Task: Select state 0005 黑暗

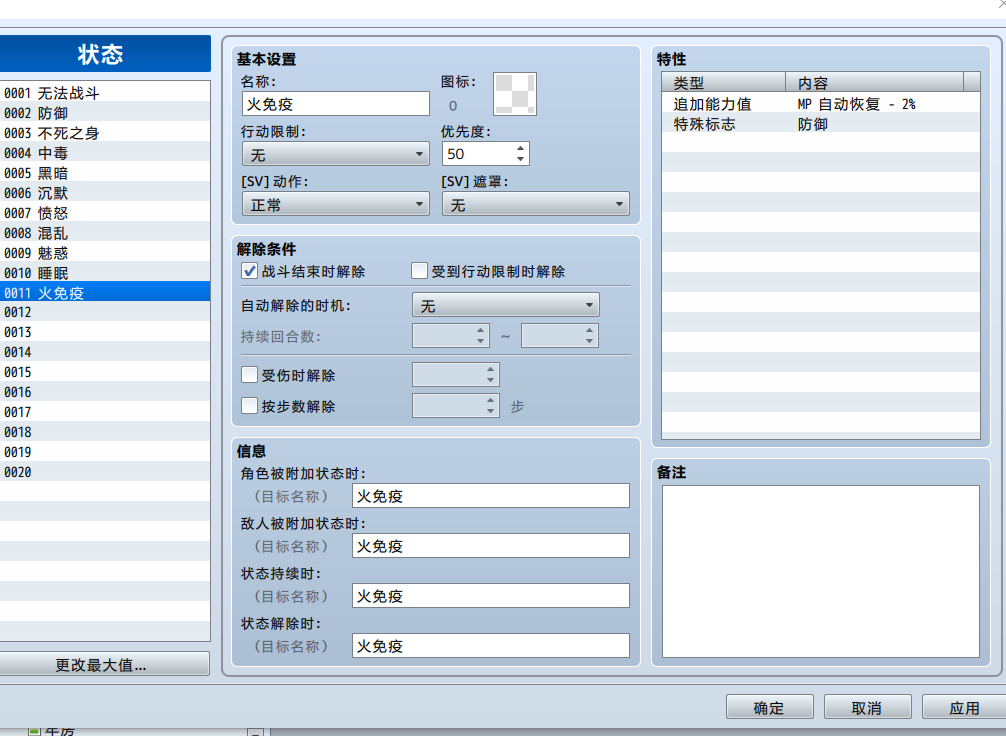Action: coord(105,173)
